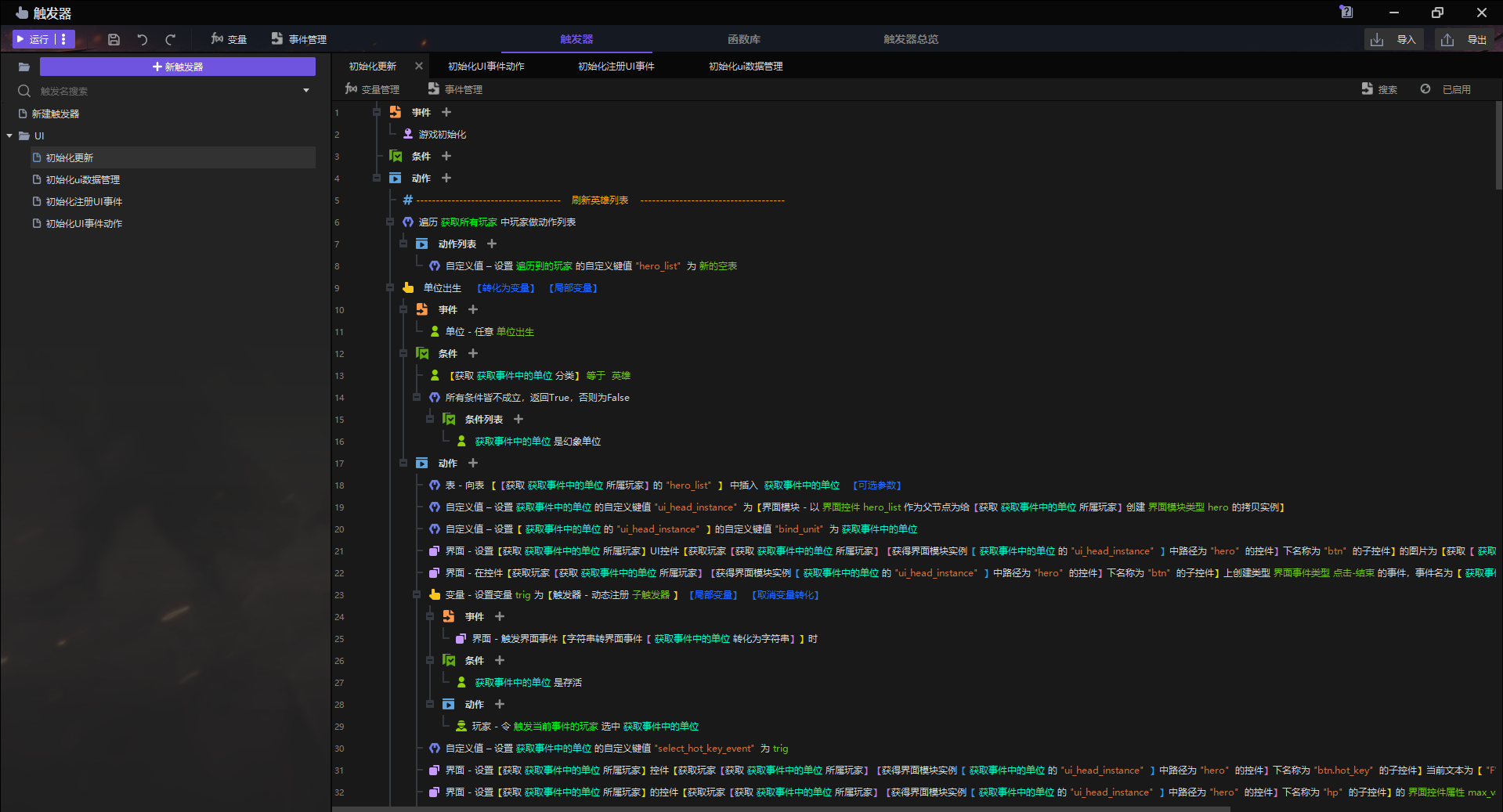Click the 局部变量 link on line 9
1503x812 pixels.
tap(573, 288)
